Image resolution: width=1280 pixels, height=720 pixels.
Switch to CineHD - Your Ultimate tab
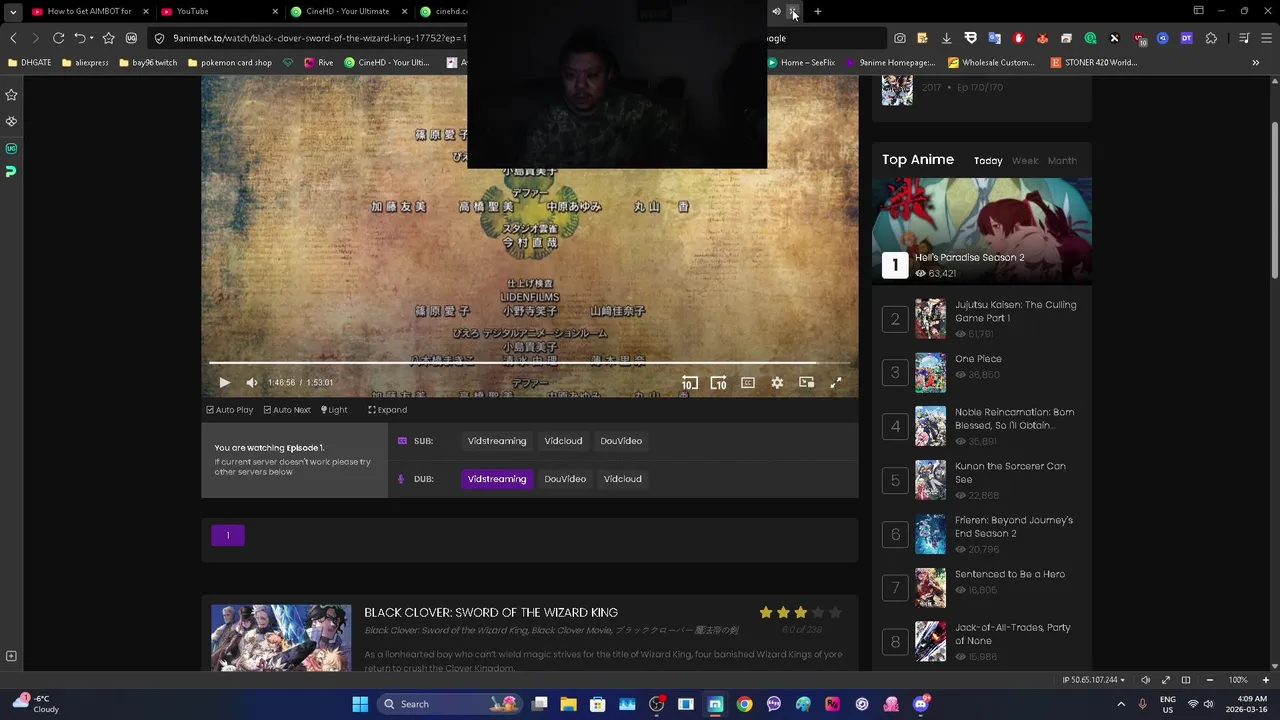pyautogui.click(x=348, y=12)
